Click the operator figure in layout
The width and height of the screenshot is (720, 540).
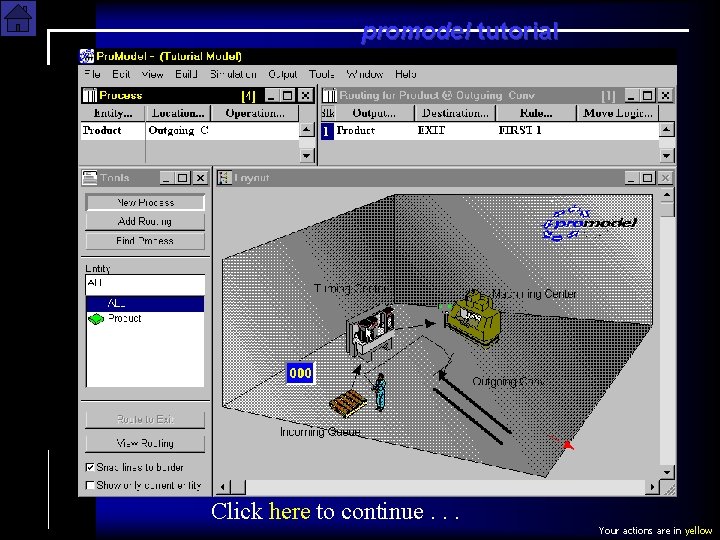pyautogui.click(x=380, y=392)
